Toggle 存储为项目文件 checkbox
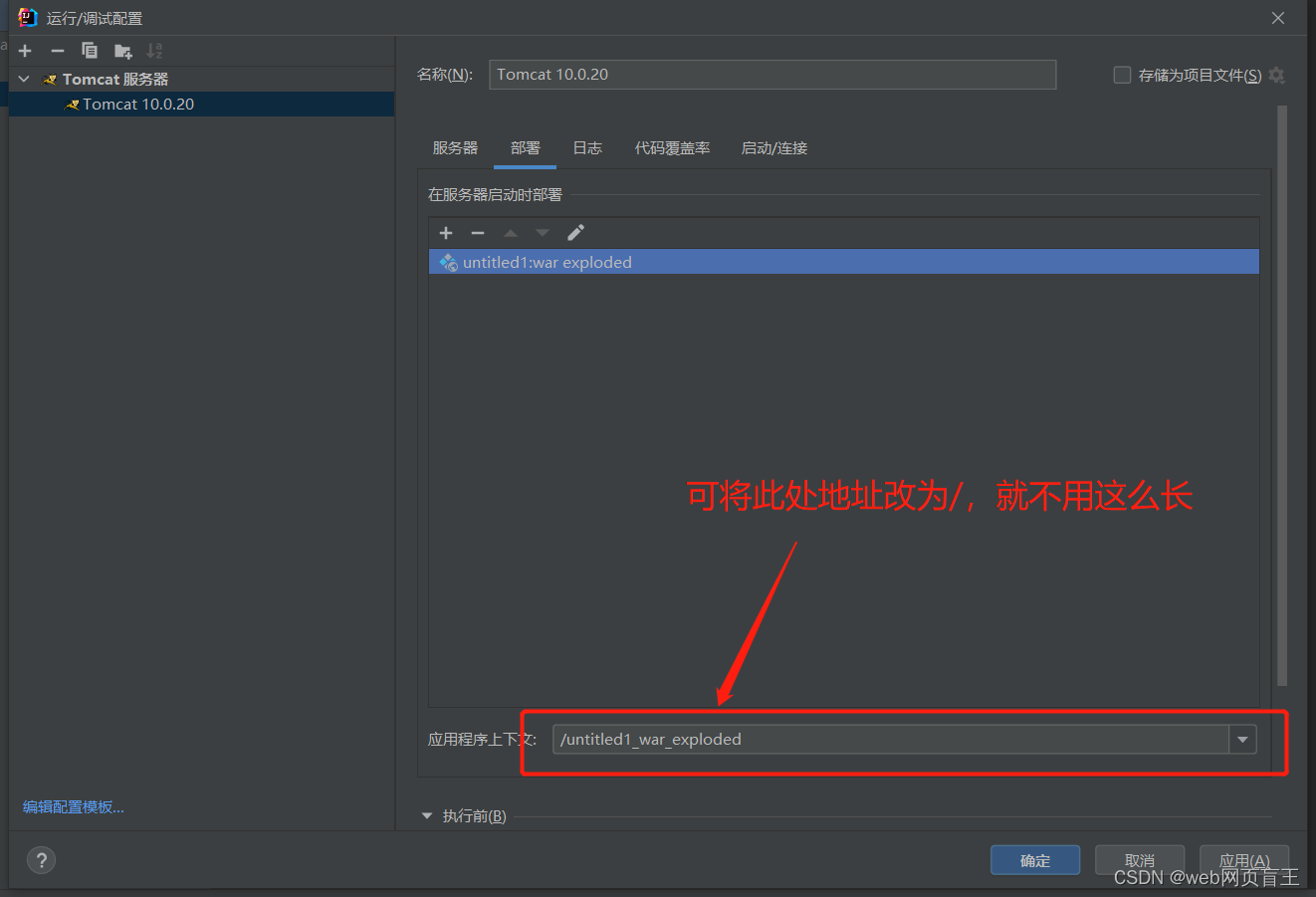 pos(1122,75)
